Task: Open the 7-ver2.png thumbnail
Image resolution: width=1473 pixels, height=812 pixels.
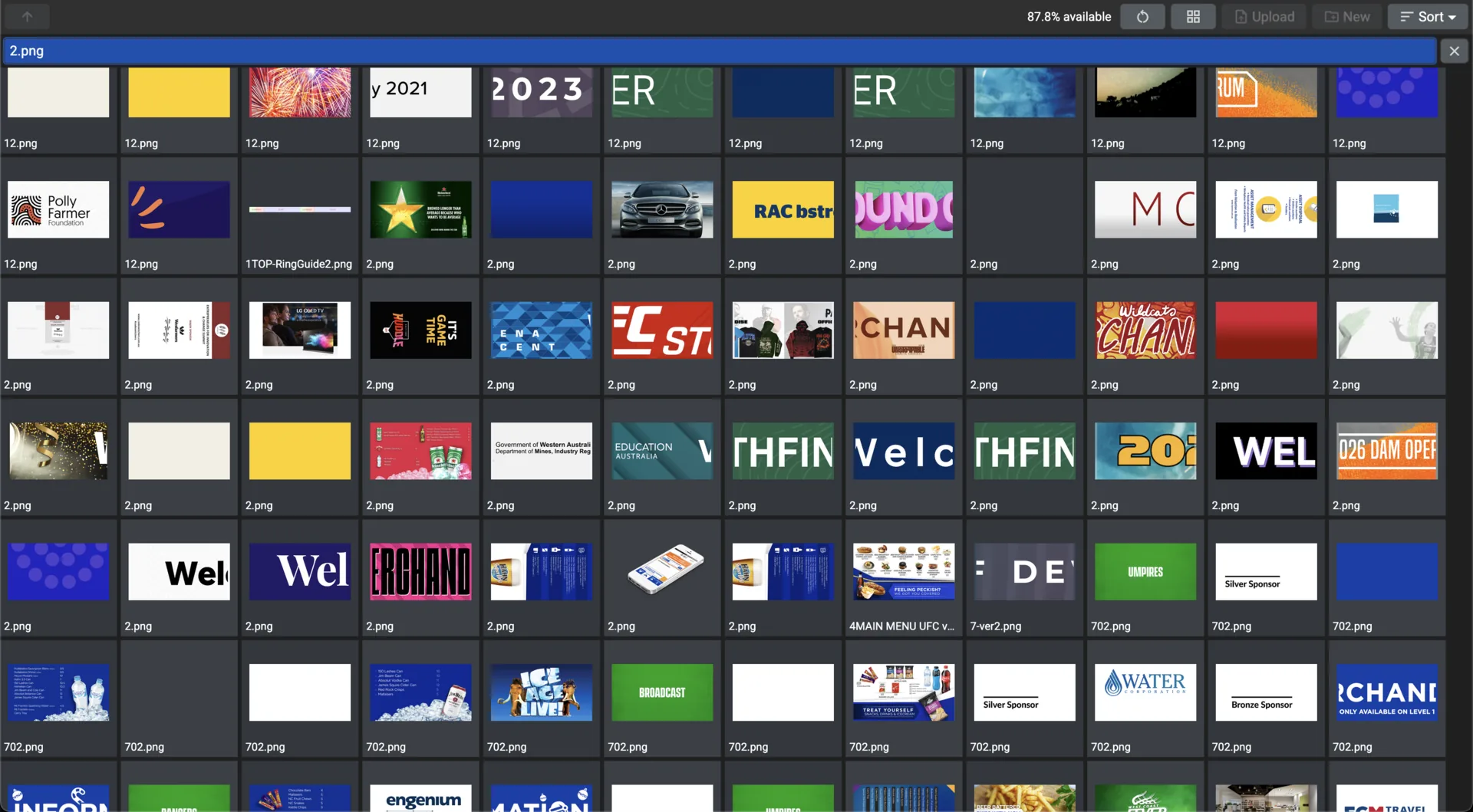Action: tap(1024, 571)
